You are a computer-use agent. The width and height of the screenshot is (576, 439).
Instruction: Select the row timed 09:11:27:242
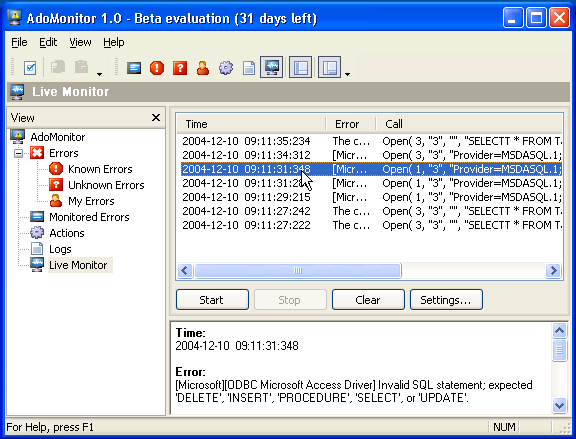click(371, 211)
